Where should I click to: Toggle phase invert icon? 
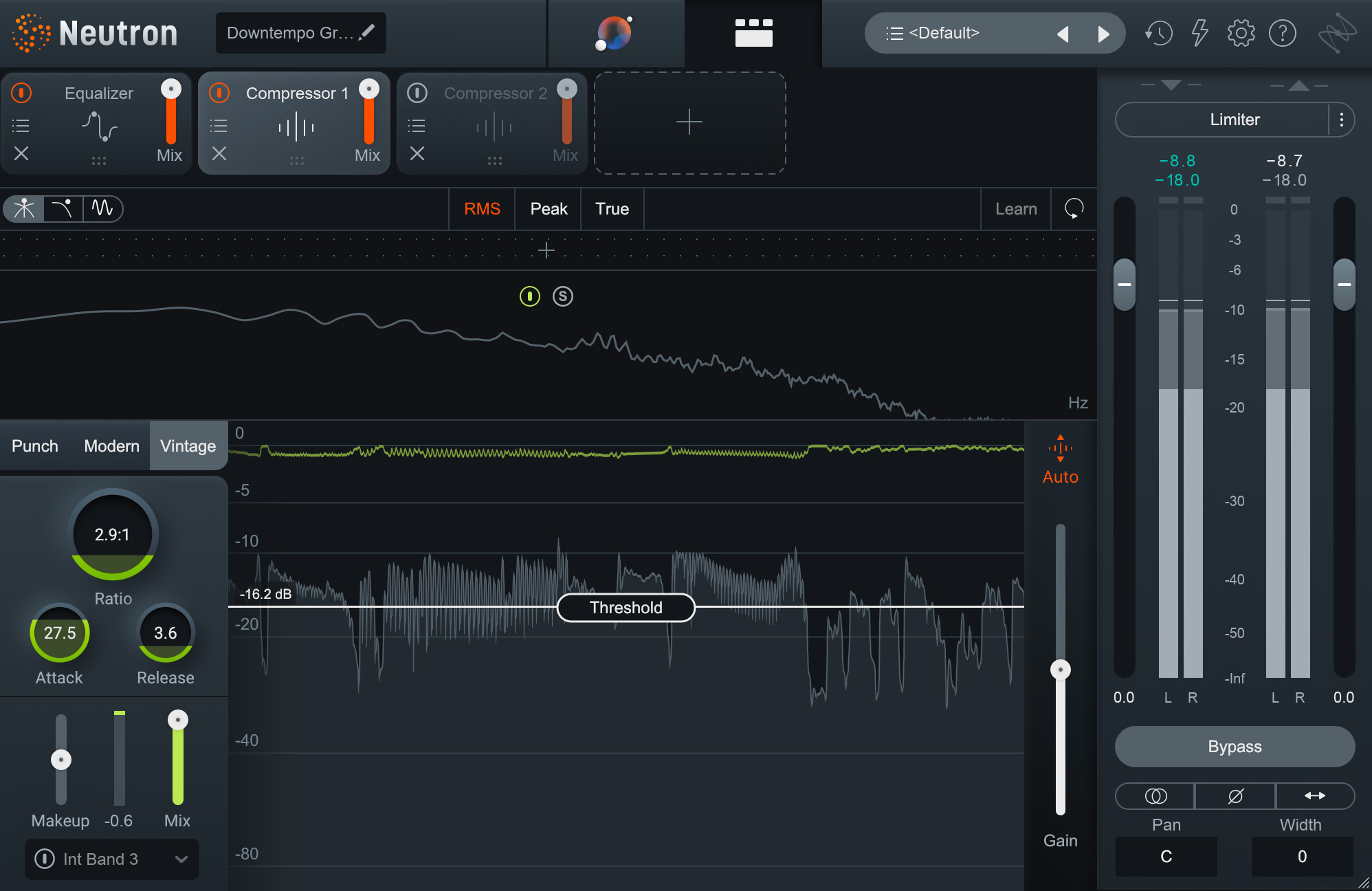(1235, 796)
